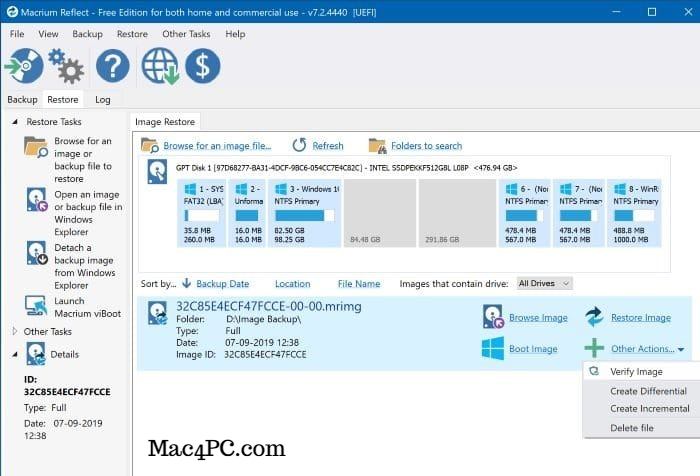Click the Backup Date sort arrow icon
Screen dimensions: 700x476
[x=187, y=283]
